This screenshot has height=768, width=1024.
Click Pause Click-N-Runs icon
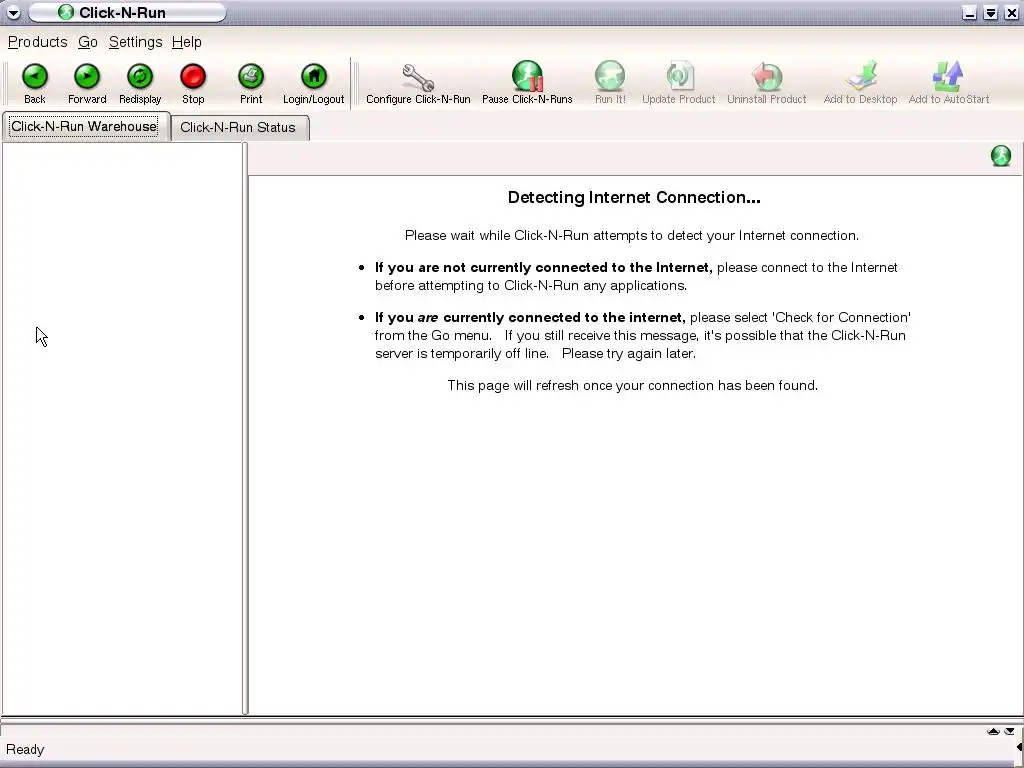tap(527, 76)
